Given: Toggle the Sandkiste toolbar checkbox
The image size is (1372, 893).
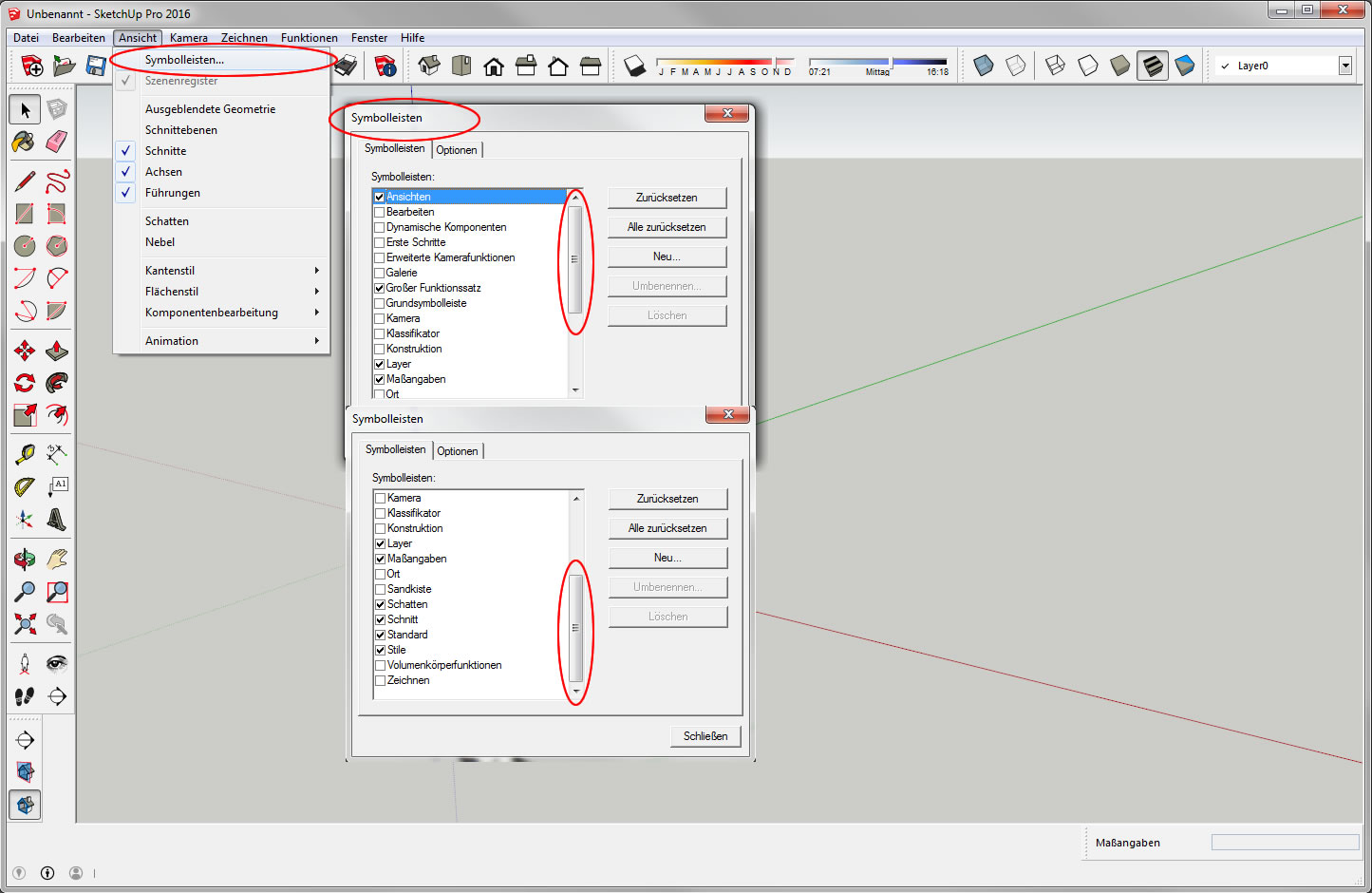Looking at the screenshot, I should pyautogui.click(x=381, y=589).
